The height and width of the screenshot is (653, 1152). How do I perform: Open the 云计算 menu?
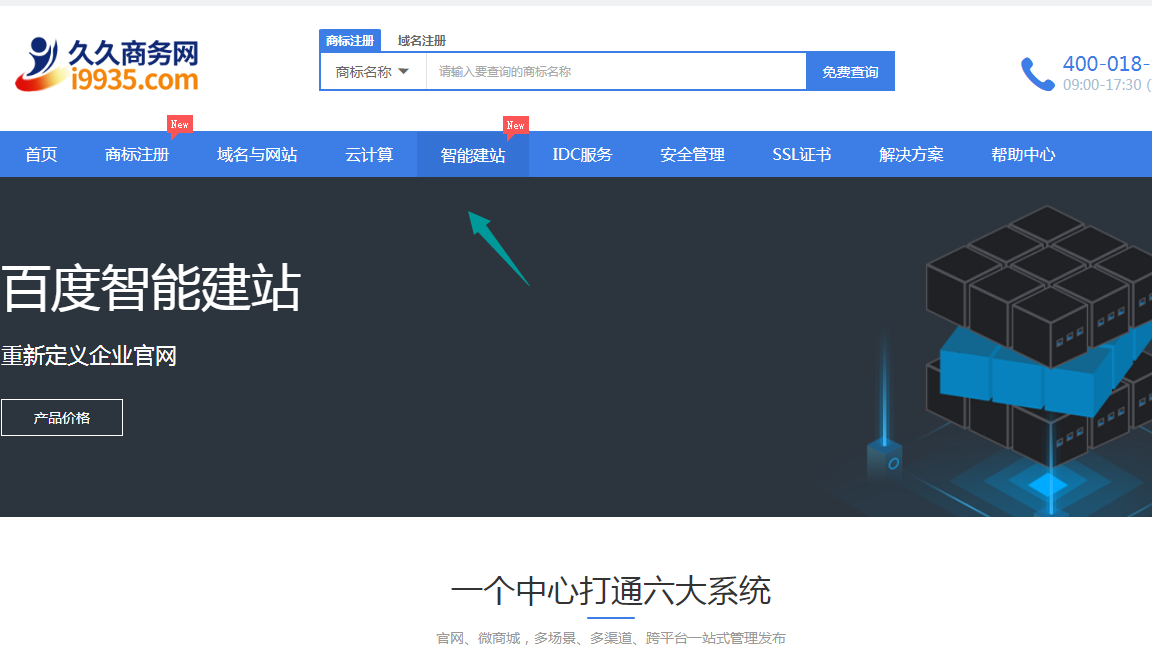point(370,154)
